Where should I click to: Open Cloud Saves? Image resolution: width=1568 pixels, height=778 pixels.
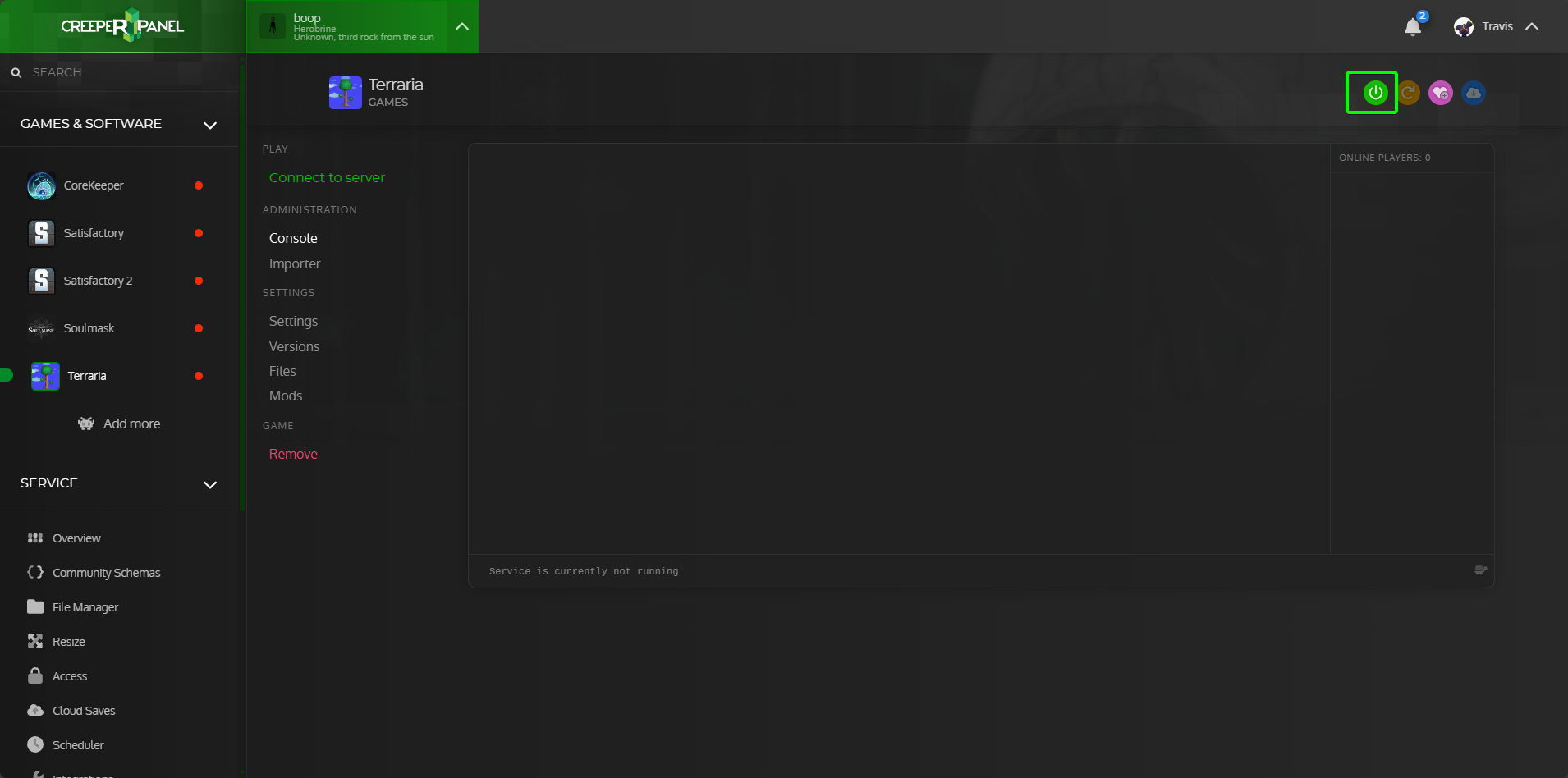coord(84,711)
